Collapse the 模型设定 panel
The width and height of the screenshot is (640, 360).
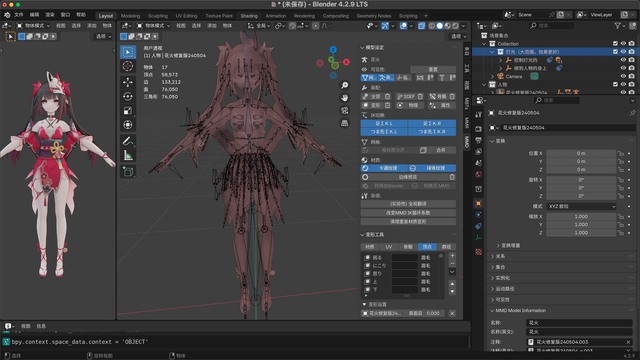pos(362,48)
